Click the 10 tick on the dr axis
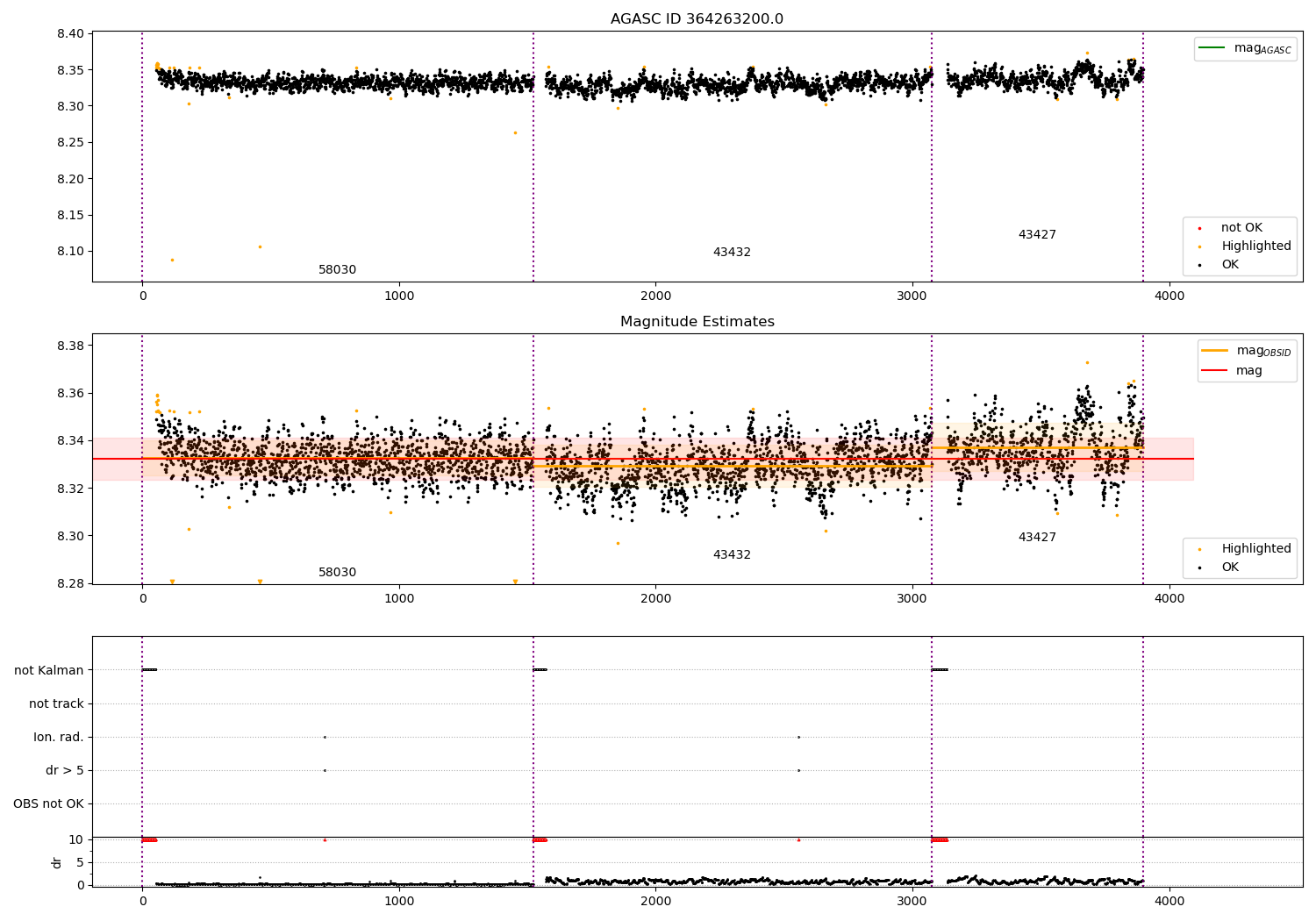The height and width of the screenshot is (921, 1316). 76,839
